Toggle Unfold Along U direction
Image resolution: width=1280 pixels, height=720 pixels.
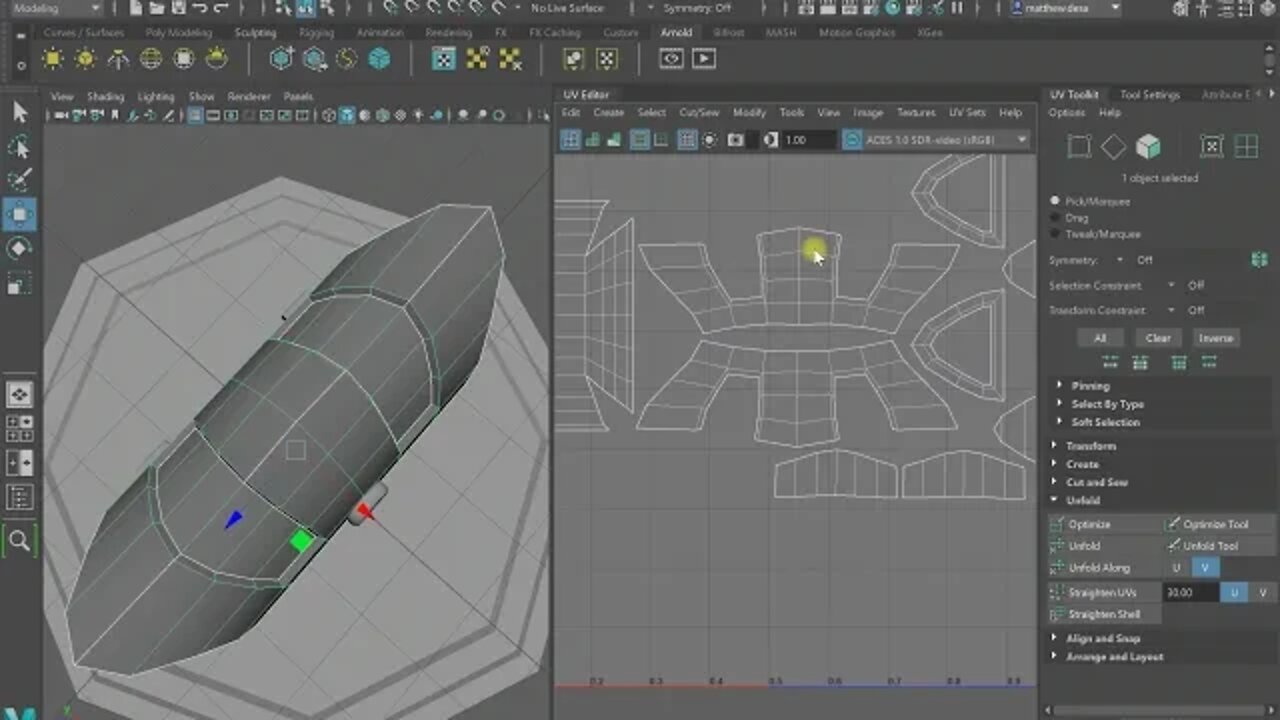coord(1177,568)
